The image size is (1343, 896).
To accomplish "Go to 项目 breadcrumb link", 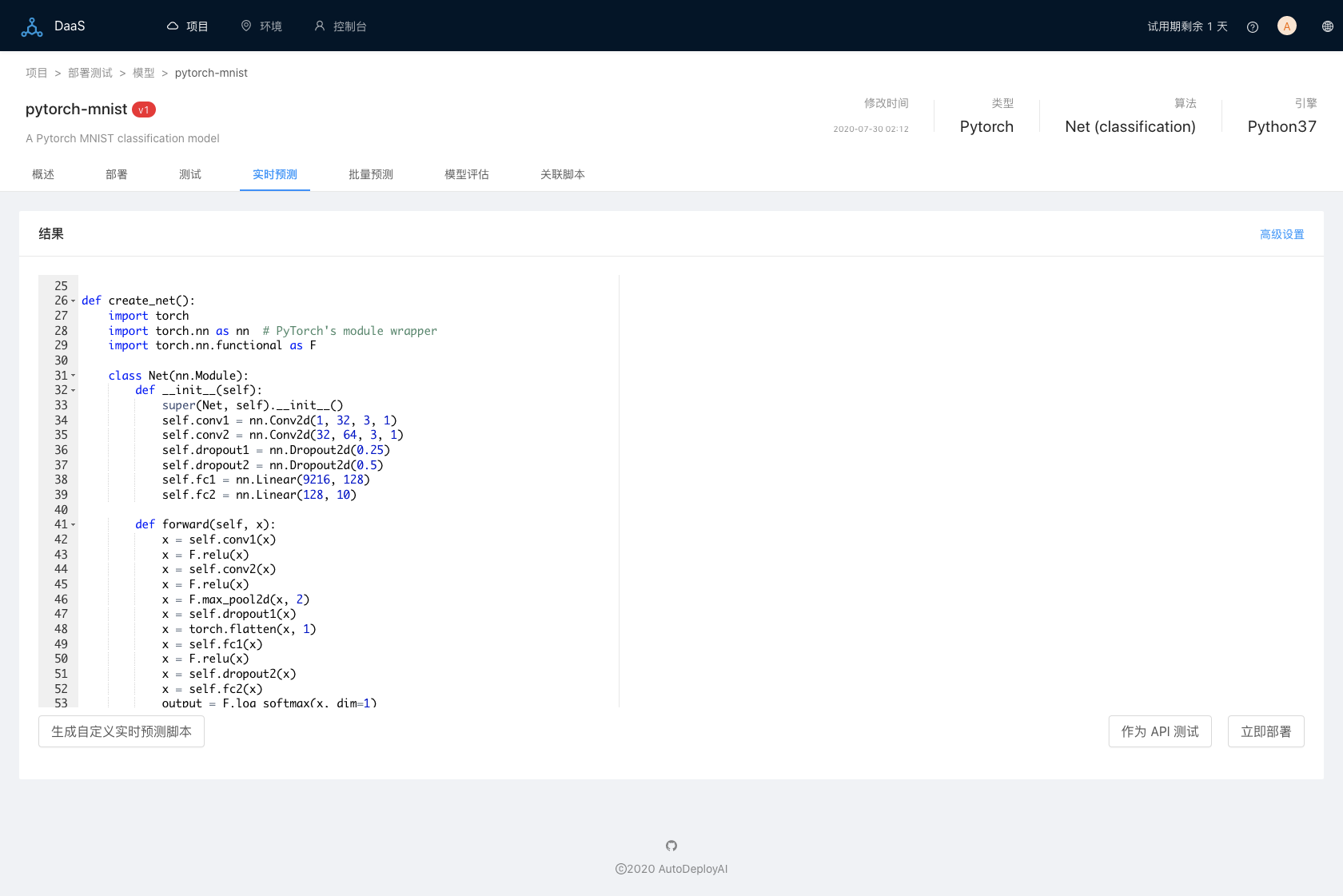I will 37,73.
